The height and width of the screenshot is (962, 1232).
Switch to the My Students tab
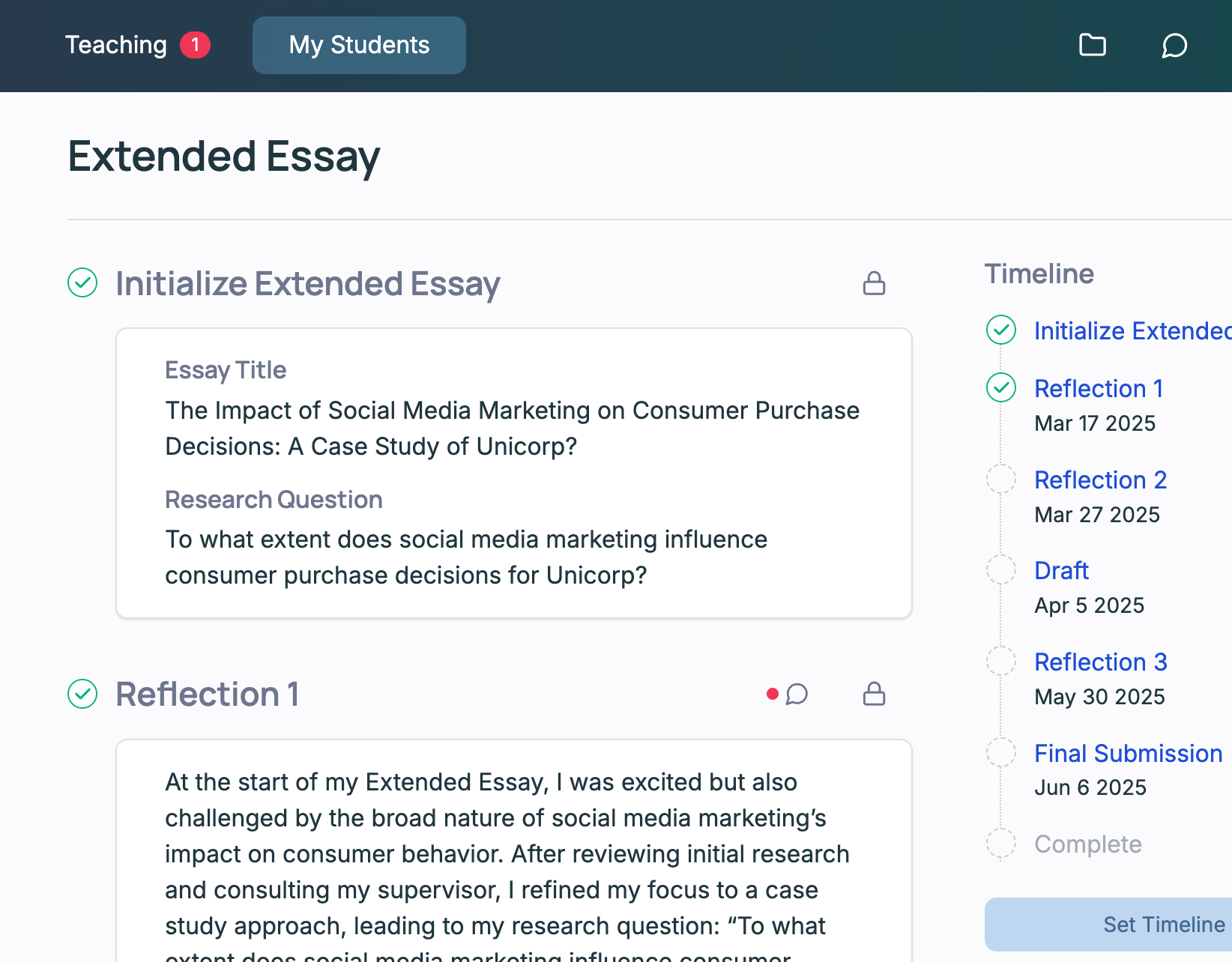point(358,45)
